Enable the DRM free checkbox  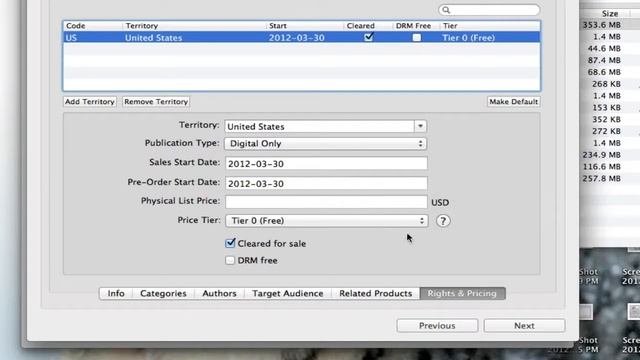click(x=230, y=260)
